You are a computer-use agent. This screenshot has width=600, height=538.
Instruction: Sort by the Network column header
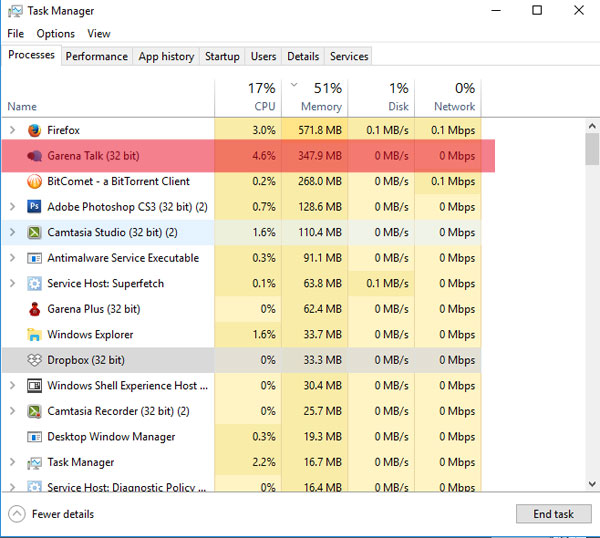click(448, 98)
